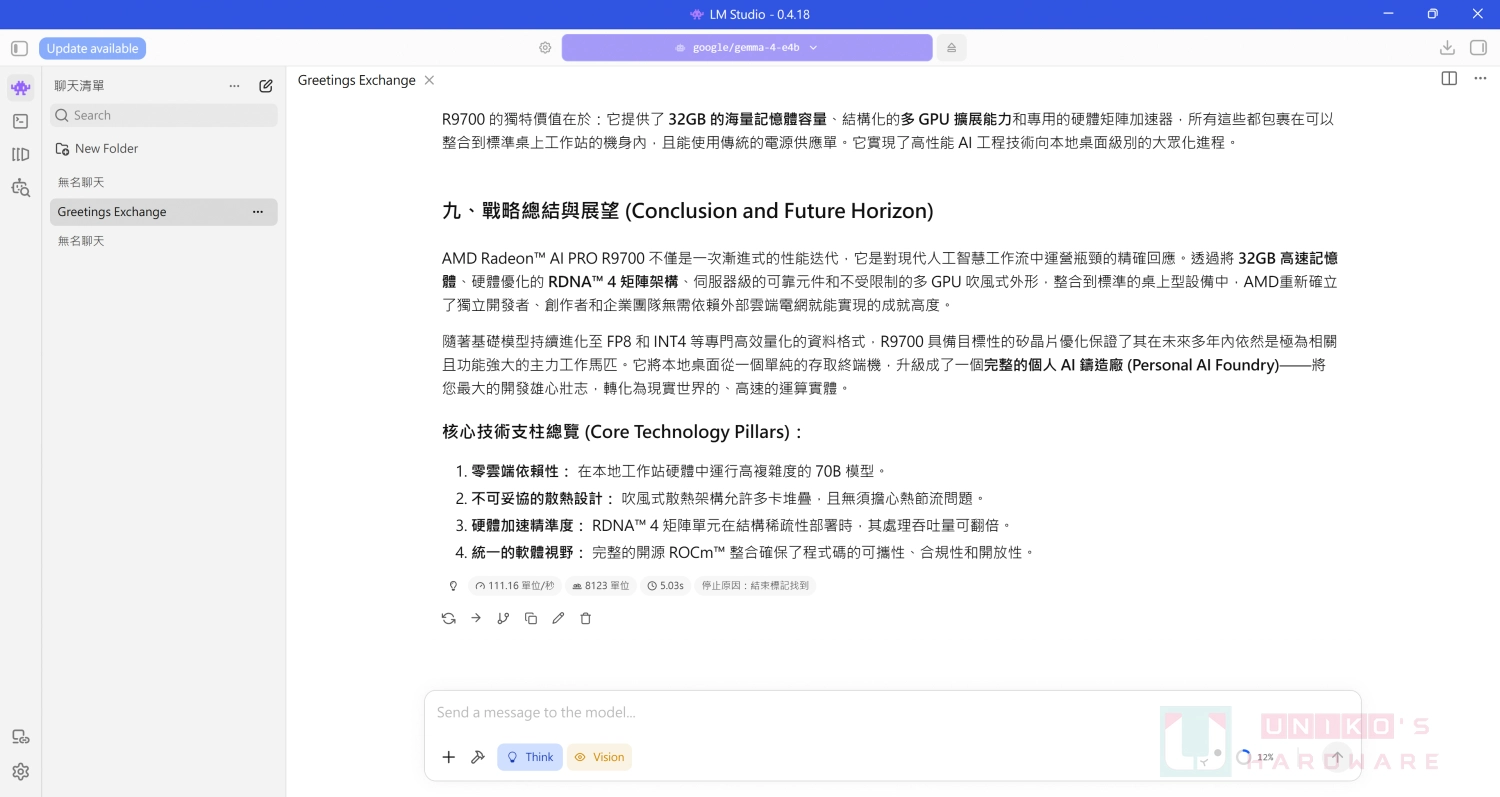Click the 12% context usage indicator
This screenshot has height=797, width=1500.
tap(1255, 757)
